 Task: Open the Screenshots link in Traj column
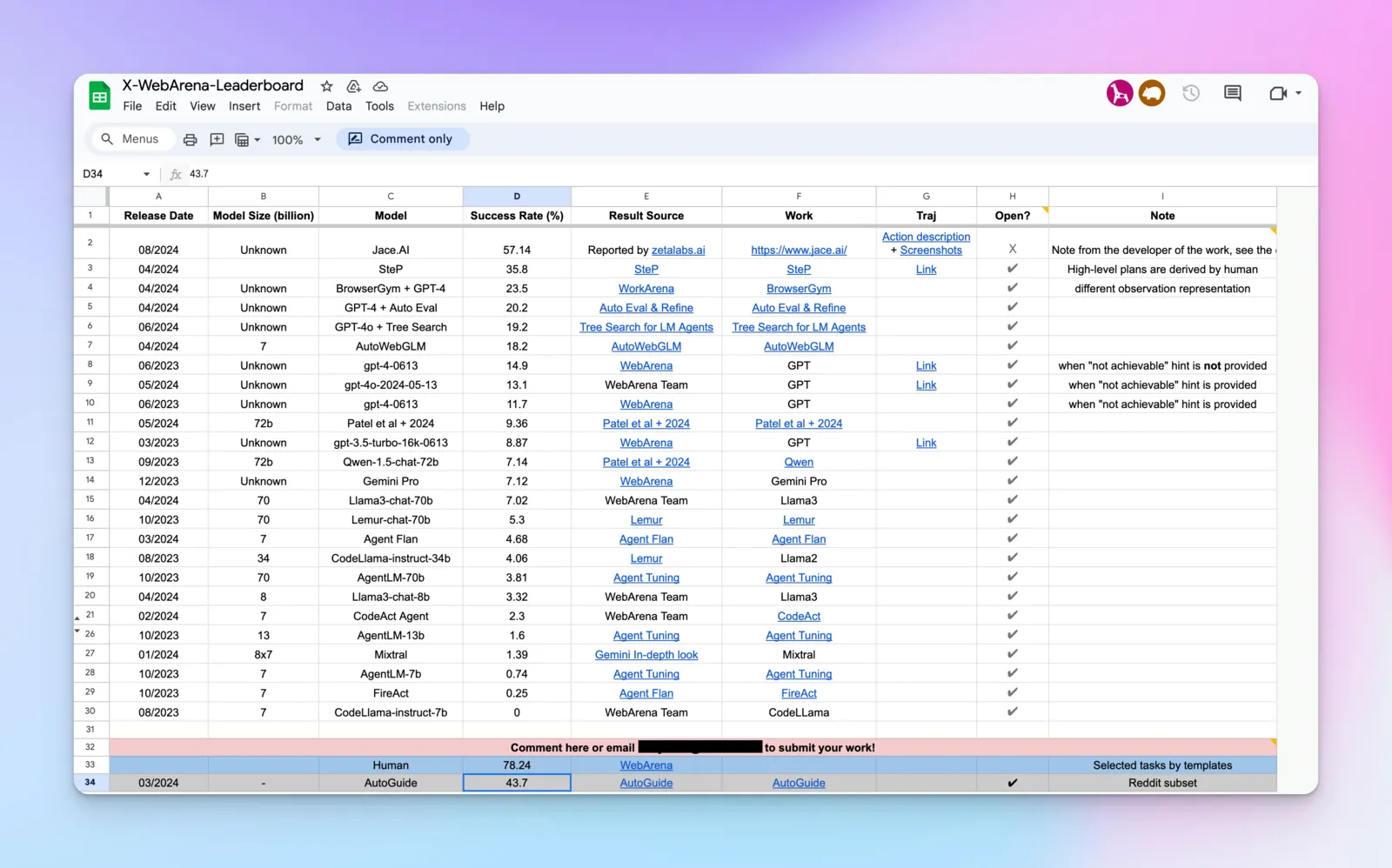[931, 250]
